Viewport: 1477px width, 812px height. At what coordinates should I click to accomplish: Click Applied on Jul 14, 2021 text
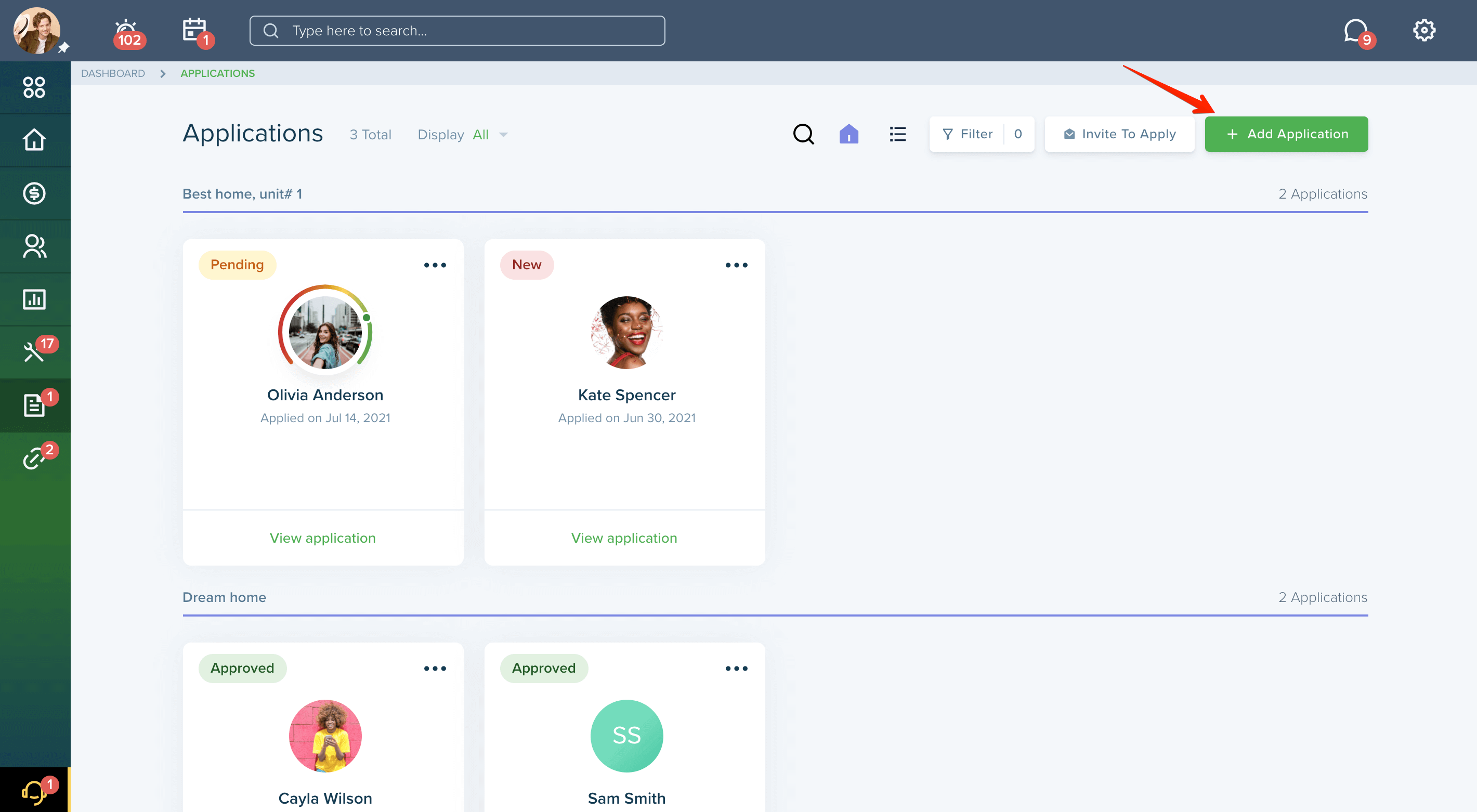tap(325, 418)
